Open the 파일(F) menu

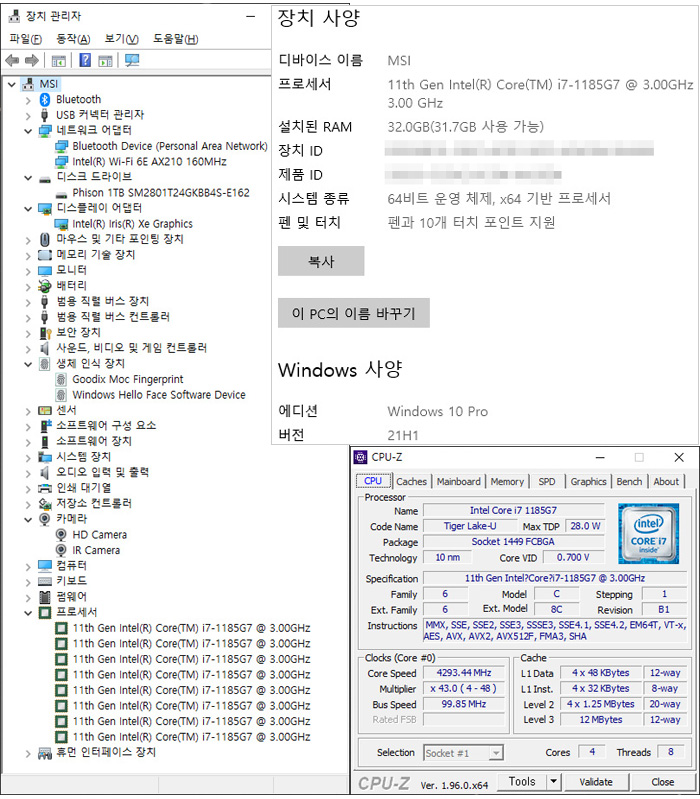(26, 39)
